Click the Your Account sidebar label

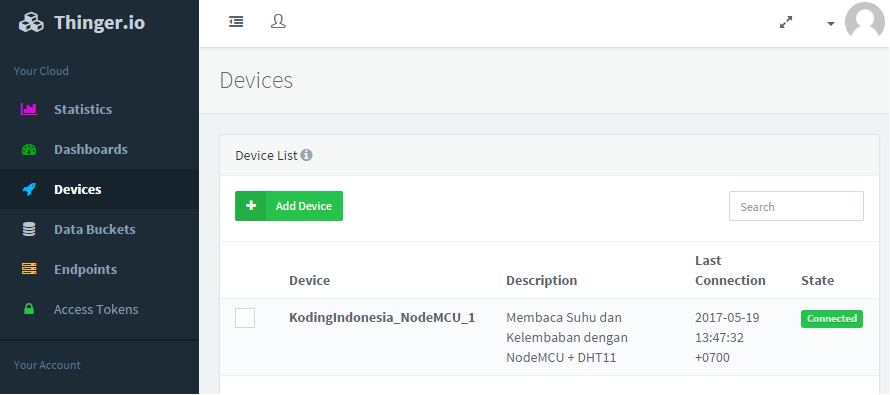coord(47,365)
